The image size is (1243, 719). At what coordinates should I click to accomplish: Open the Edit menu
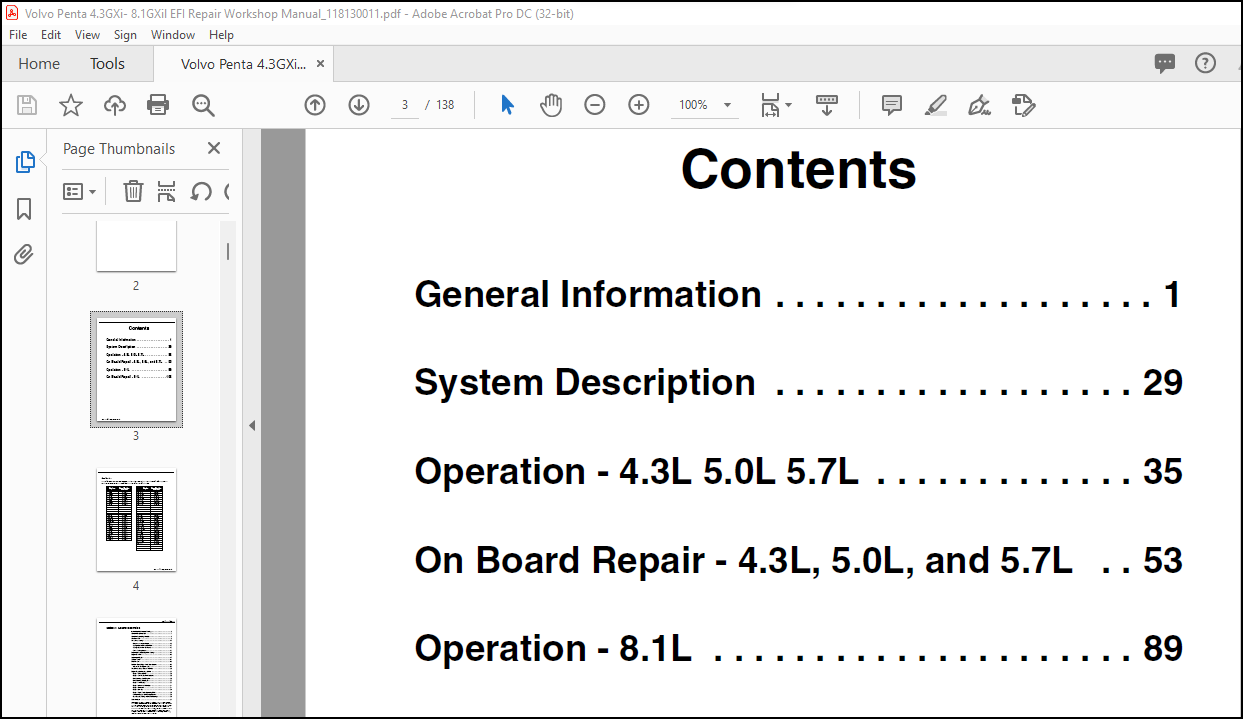(51, 34)
